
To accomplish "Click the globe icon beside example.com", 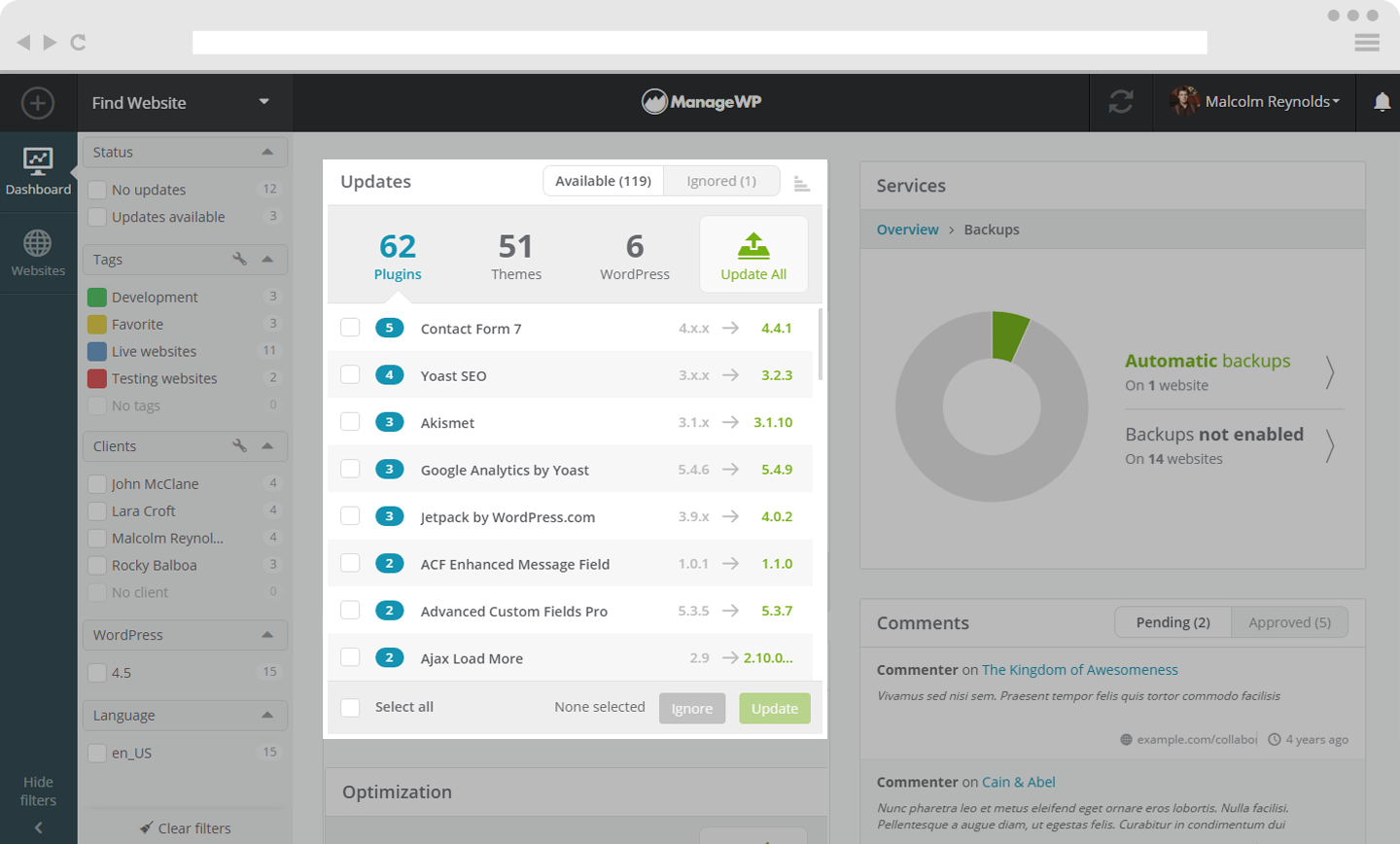I will (1126, 740).
